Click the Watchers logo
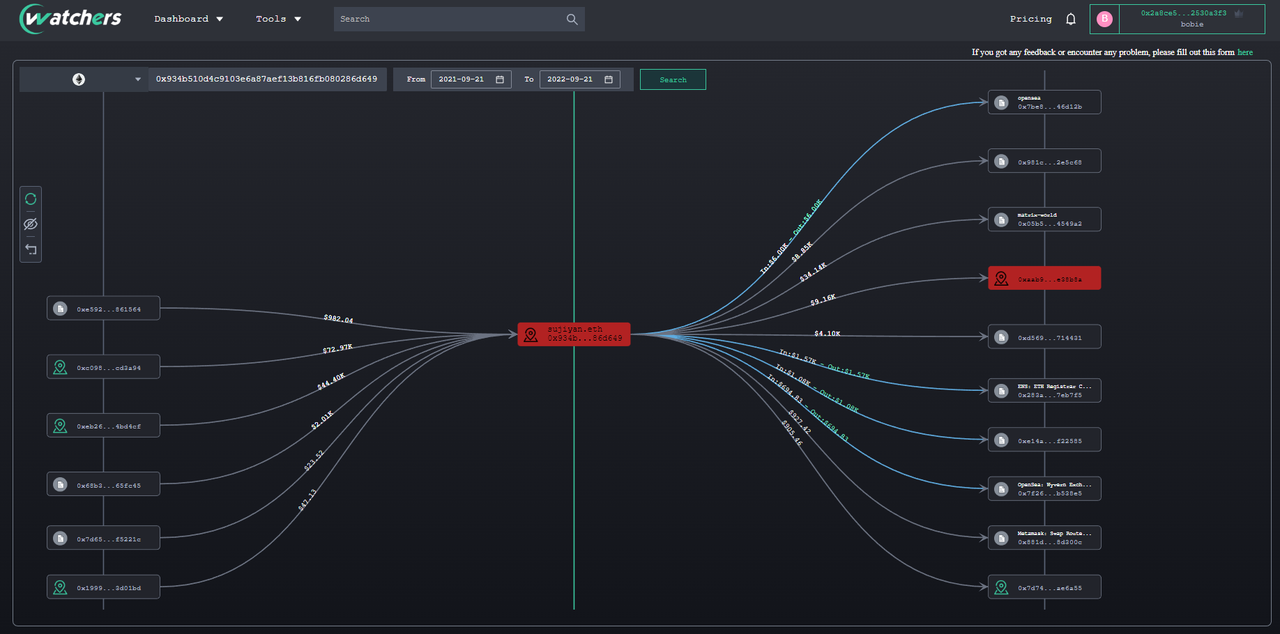This screenshot has height=634, width=1280. pos(72,18)
